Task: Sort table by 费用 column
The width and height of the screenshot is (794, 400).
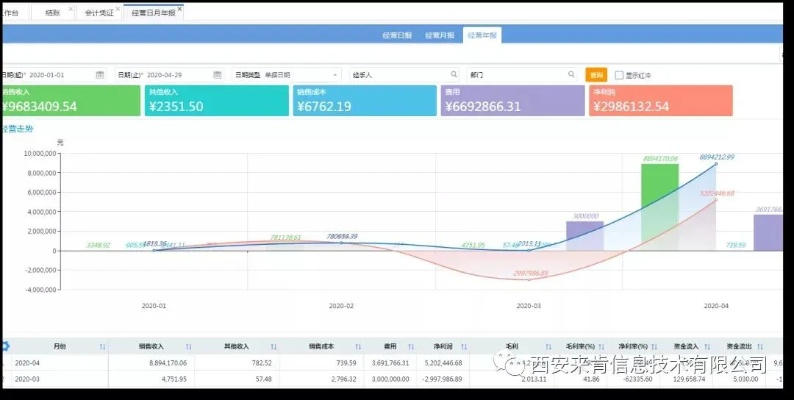Action: point(411,346)
